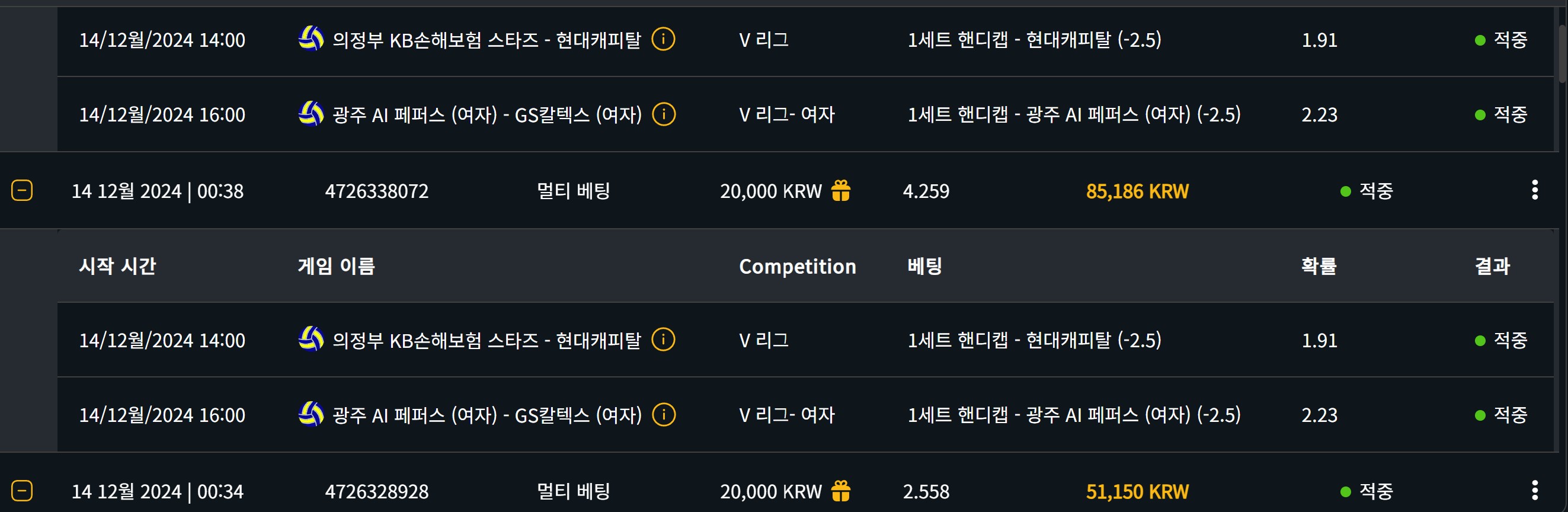Image resolution: width=1568 pixels, height=512 pixels.
Task: Click info icon in lower 의정부 KB손해보험 row
Action: pyautogui.click(x=664, y=340)
